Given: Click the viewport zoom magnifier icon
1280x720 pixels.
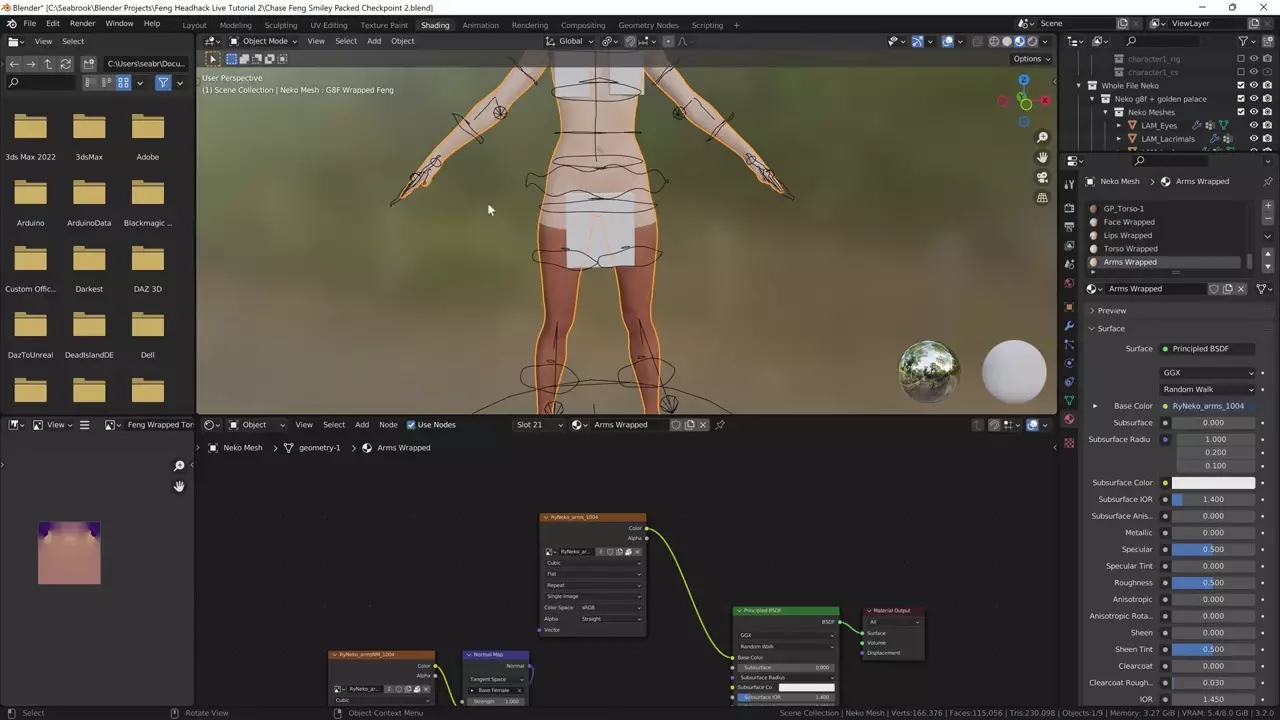Looking at the screenshot, I should pos(1042,137).
